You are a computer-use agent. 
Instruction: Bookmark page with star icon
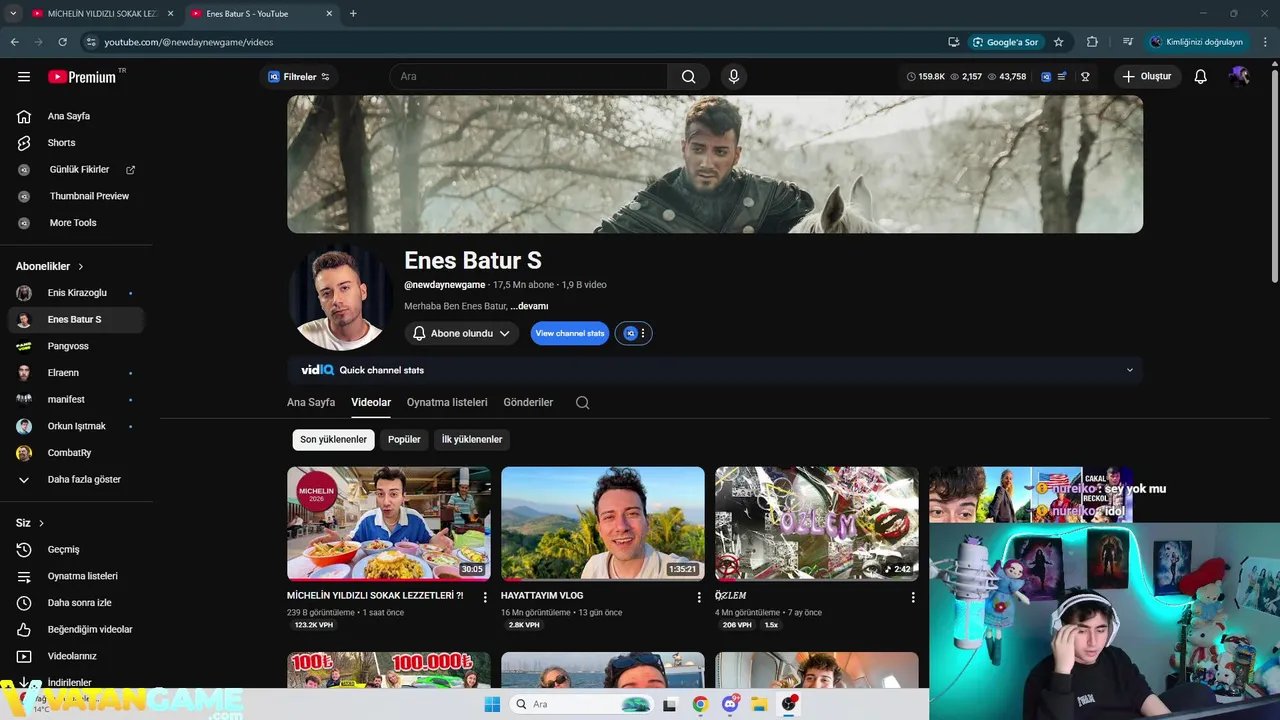coord(1058,42)
